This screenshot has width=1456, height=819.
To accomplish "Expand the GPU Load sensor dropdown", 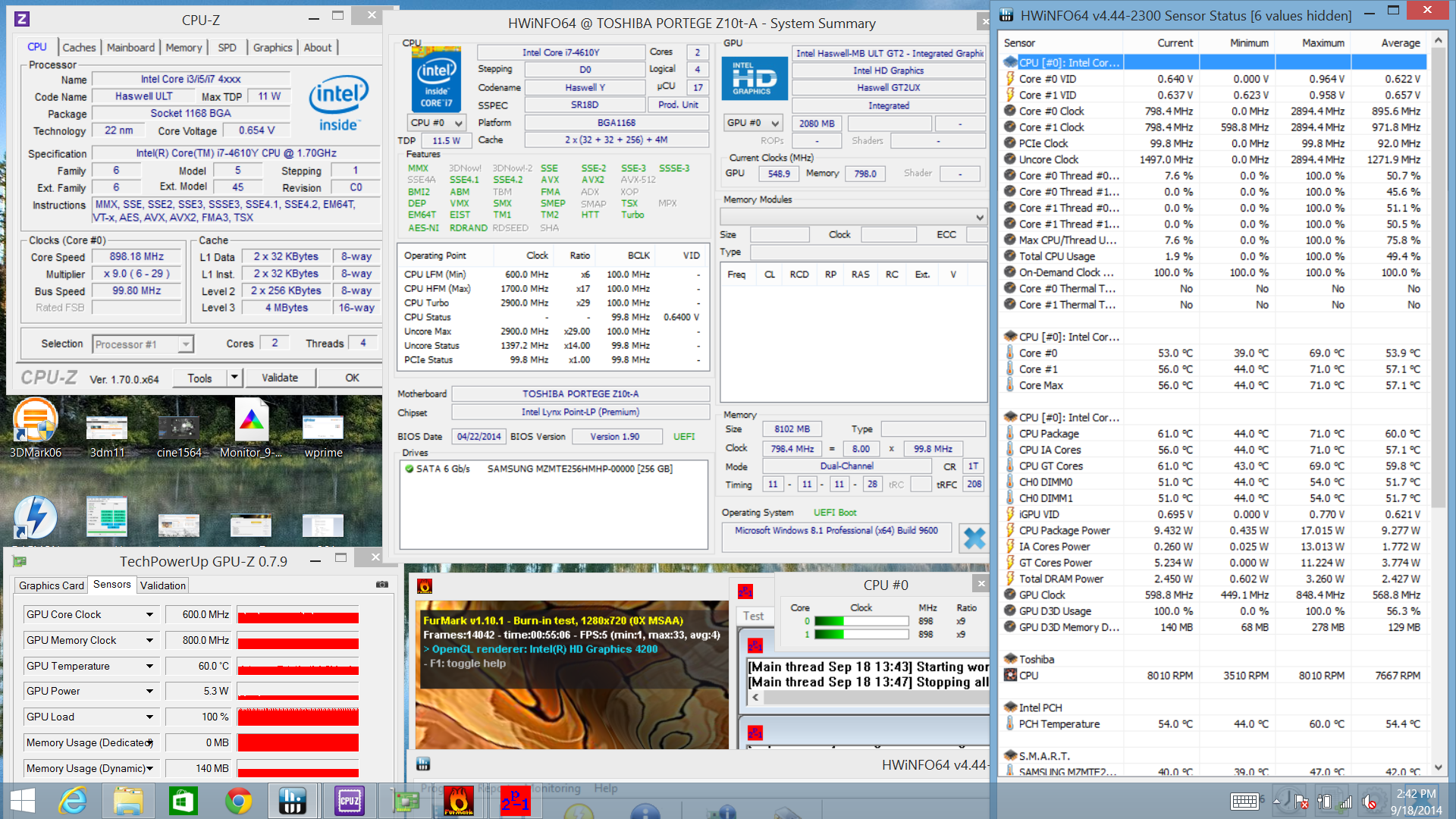I will click(149, 717).
